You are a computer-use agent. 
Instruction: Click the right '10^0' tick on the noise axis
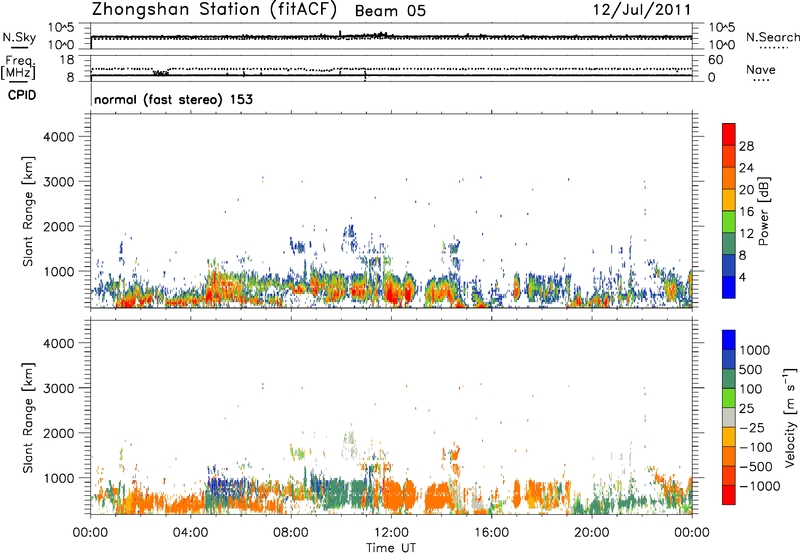[x=722, y=45]
